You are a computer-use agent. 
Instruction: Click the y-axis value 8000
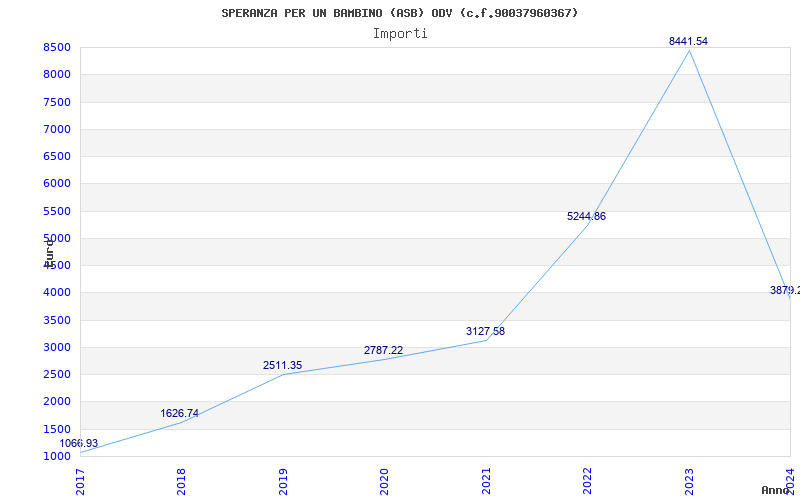pyautogui.click(x=57, y=74)
